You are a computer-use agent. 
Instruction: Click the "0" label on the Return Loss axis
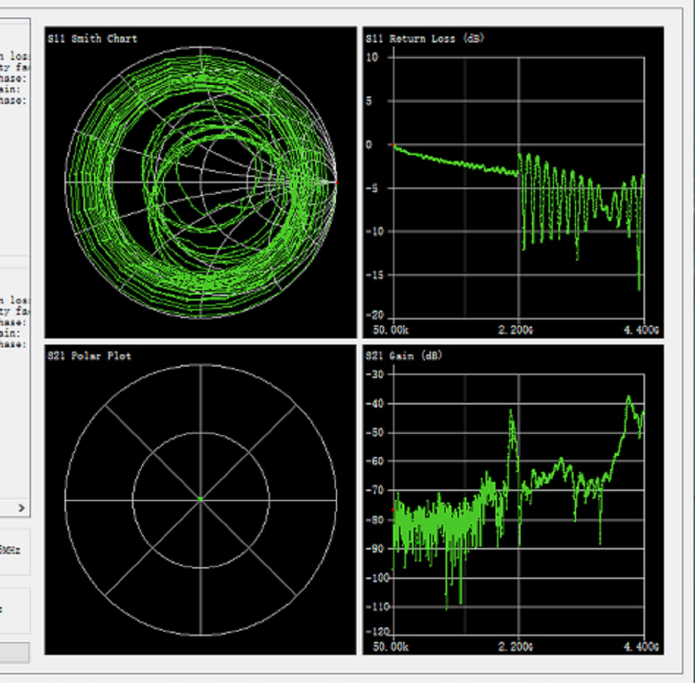pyautogui.click(x=369, y=145)
